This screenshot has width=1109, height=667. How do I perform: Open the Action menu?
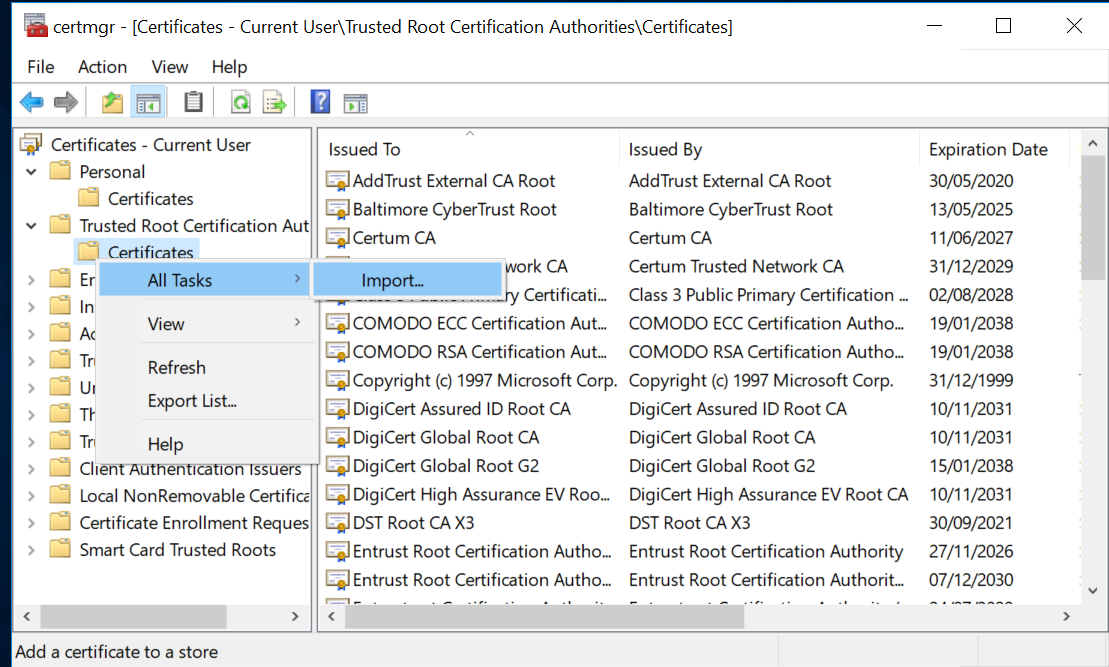pos(102,67)
